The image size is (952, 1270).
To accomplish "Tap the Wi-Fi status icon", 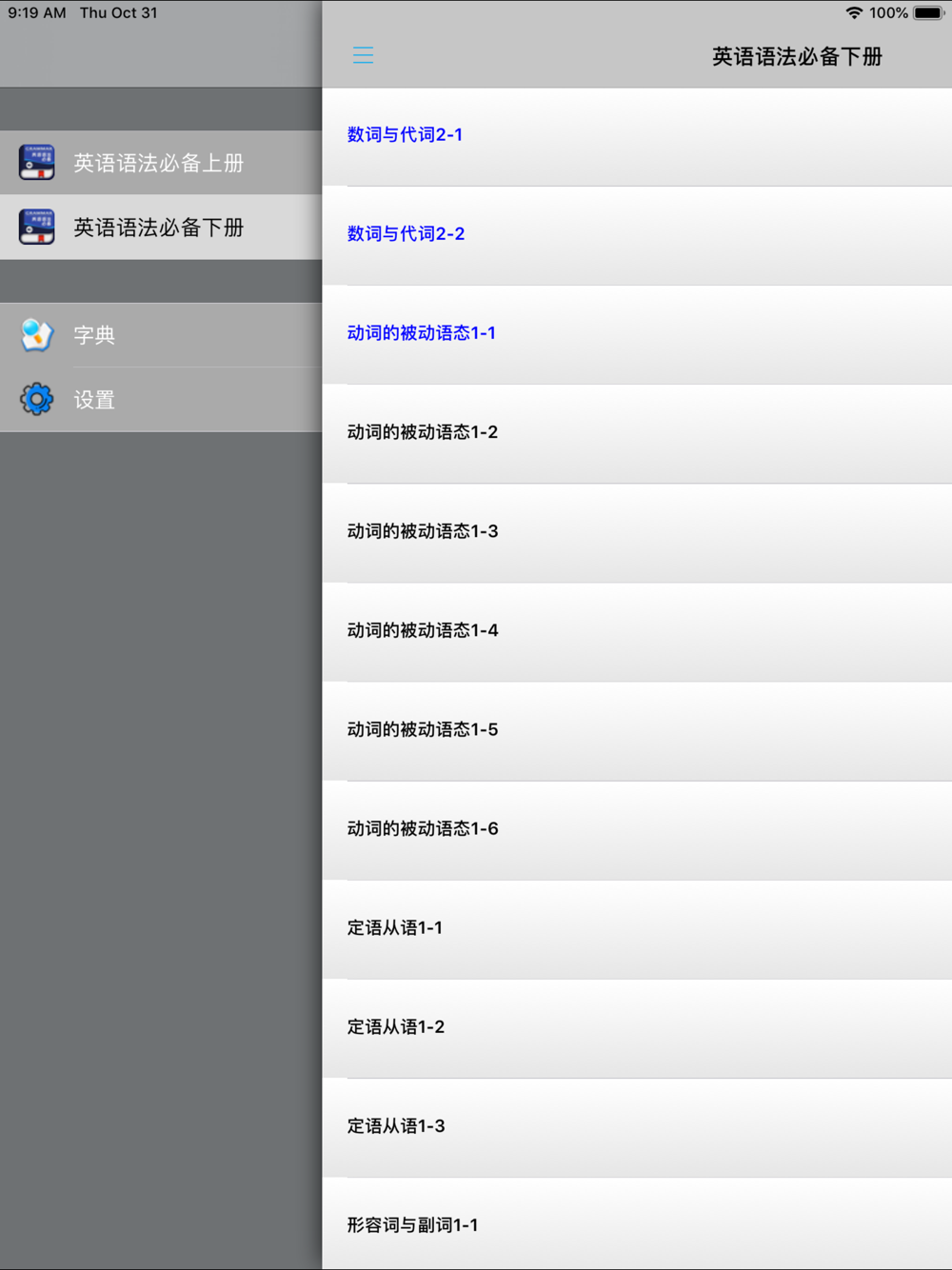I will pyautogui.click(x=854, y=13).
